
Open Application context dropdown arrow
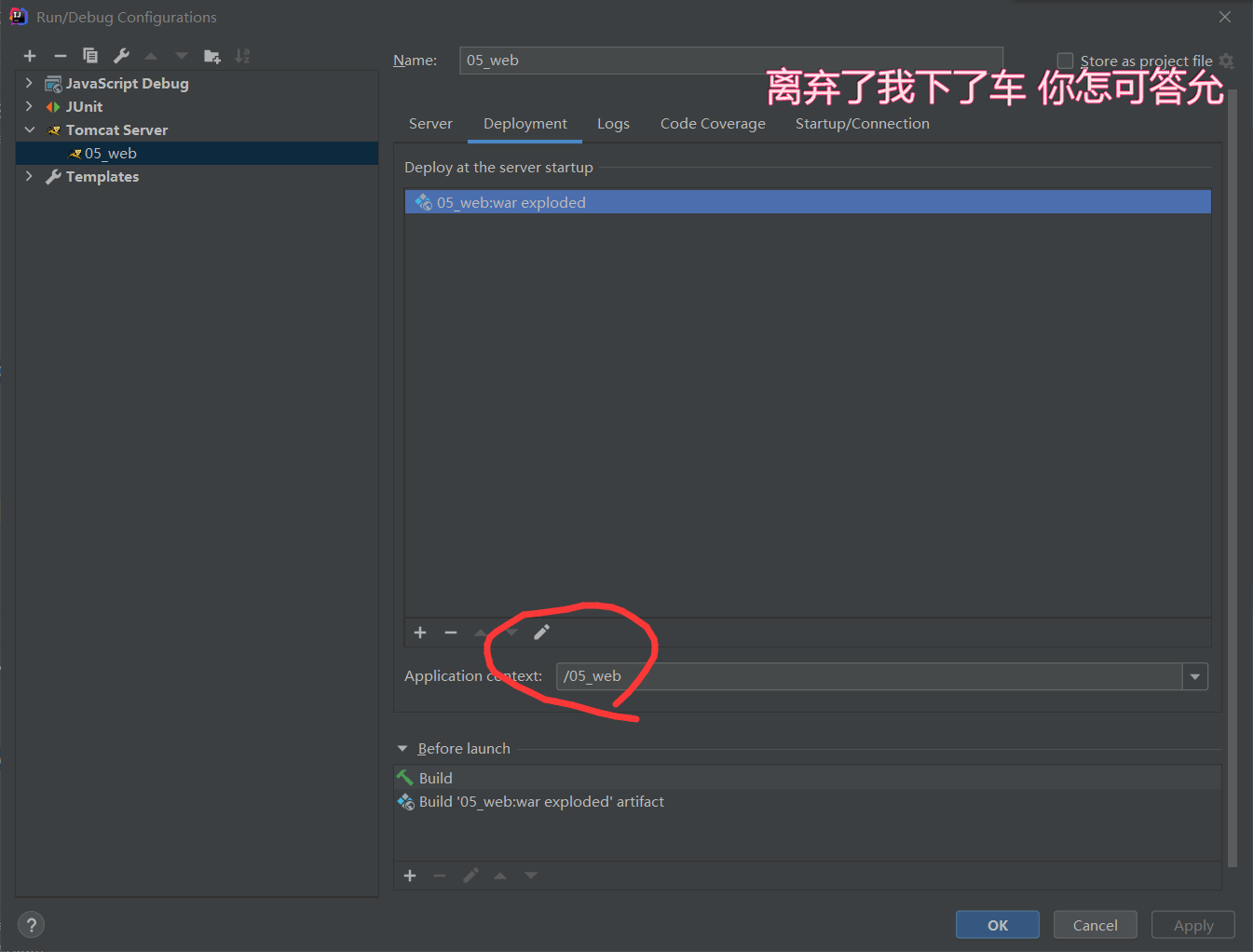pyautogui.click(x=1195, y=676)
